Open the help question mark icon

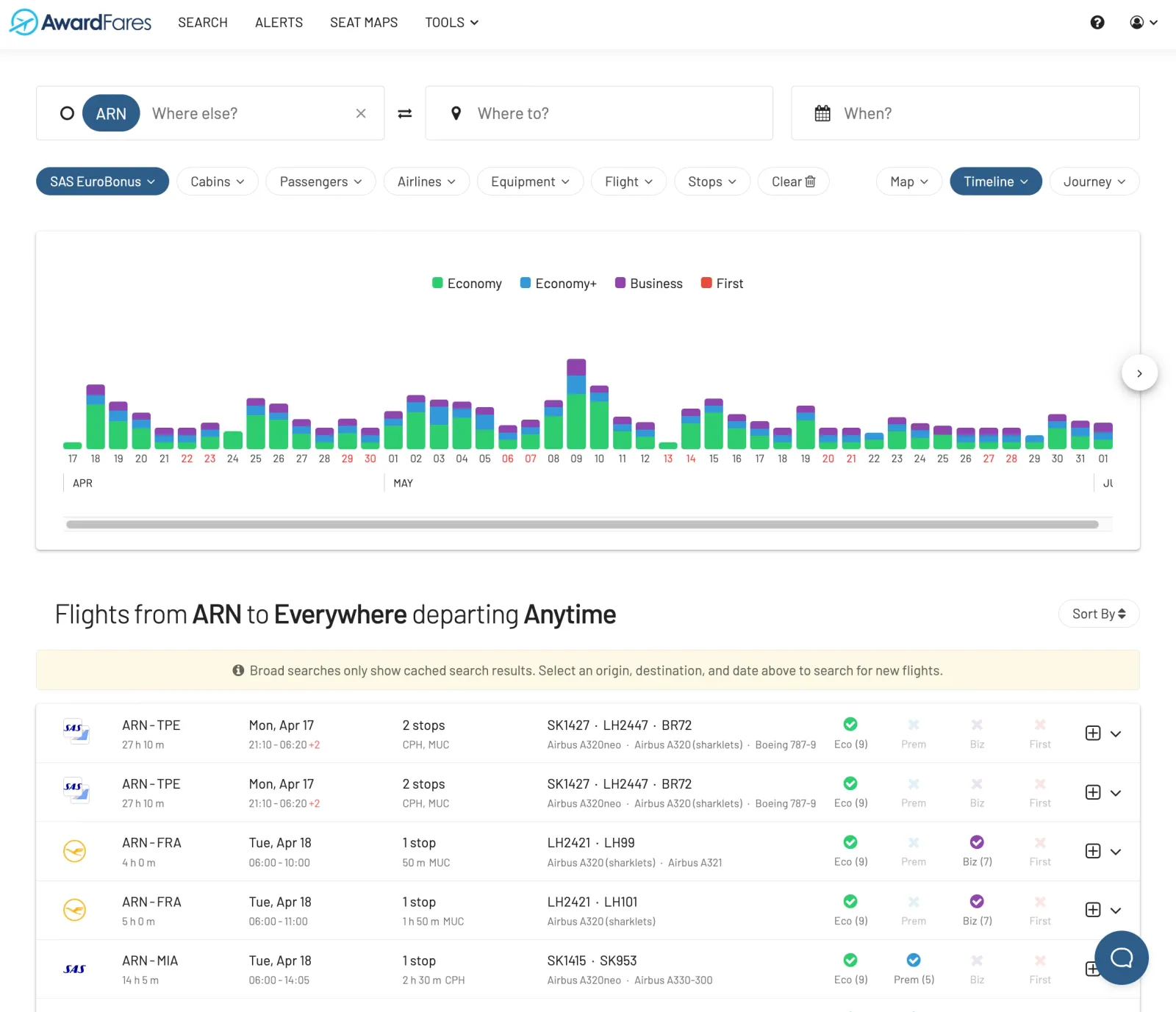point(1097,22)
